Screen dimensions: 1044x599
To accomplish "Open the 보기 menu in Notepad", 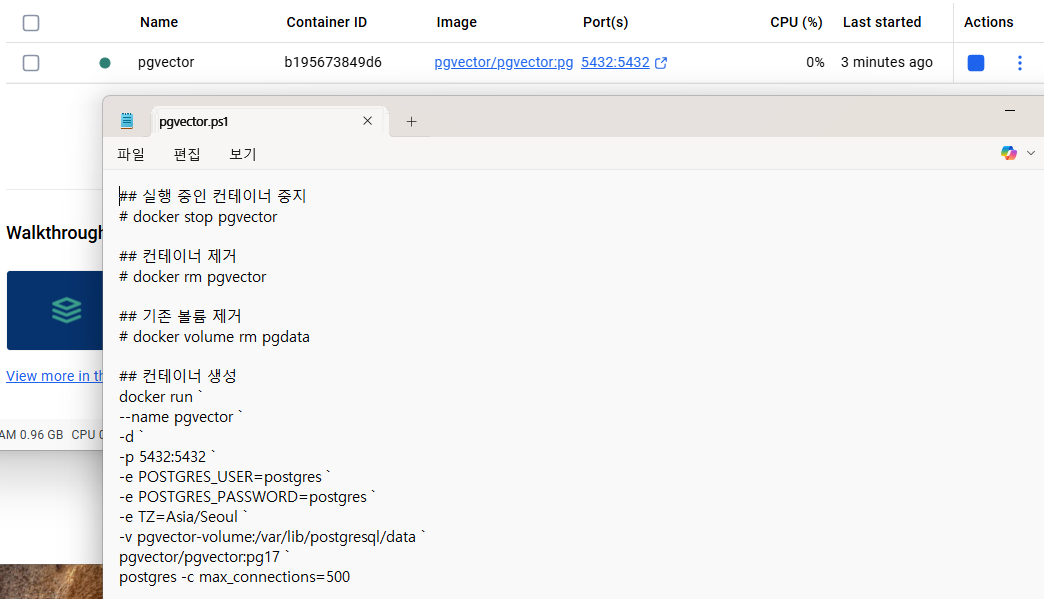I will point(243,154).
